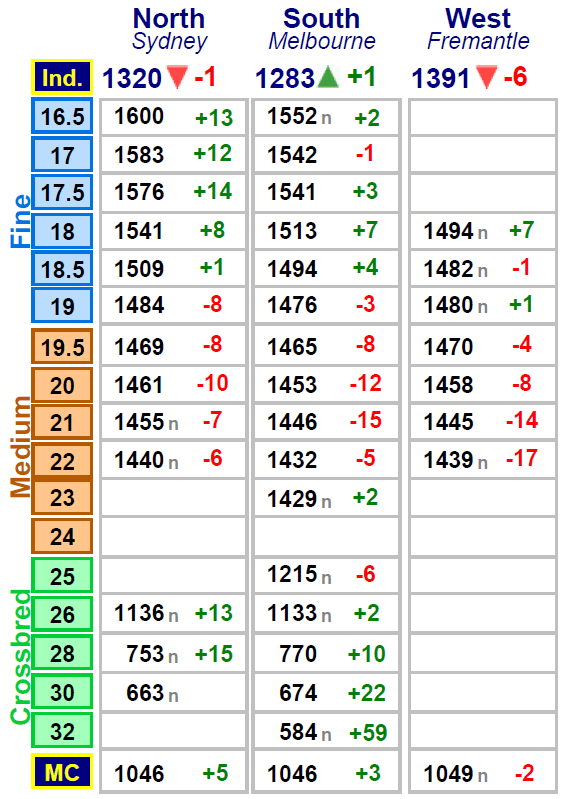This screenshot has height=799, width=568.
Task: Select South 584n +59 price cell
Action: click(326, 732)
